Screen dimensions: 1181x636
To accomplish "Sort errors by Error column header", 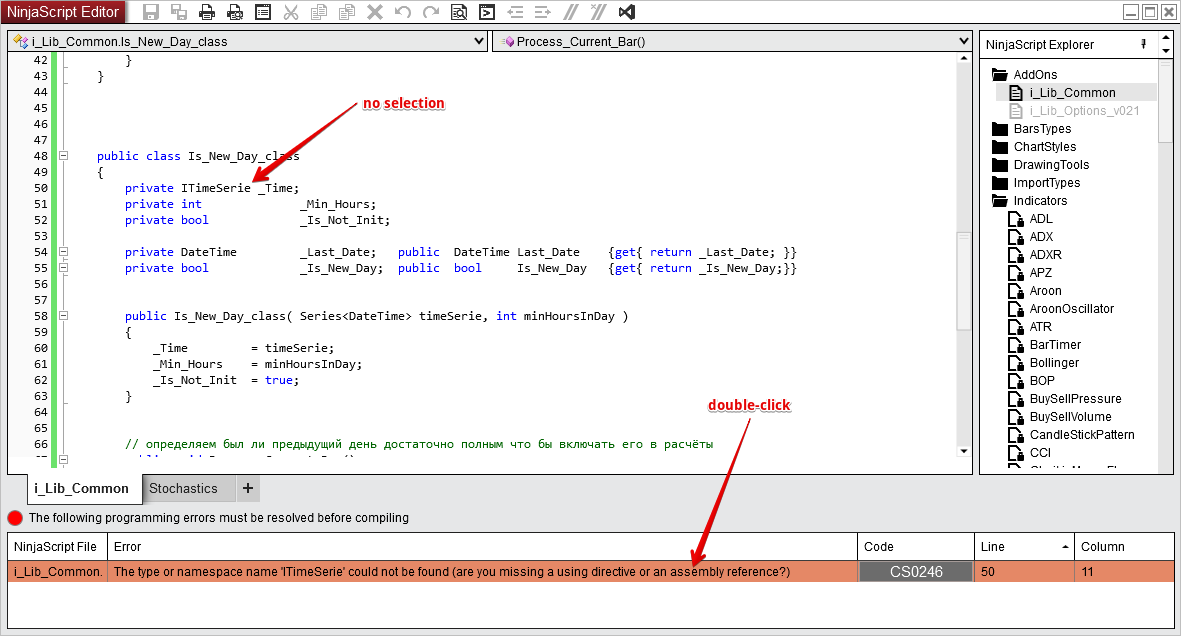I will tap(482, 547).
